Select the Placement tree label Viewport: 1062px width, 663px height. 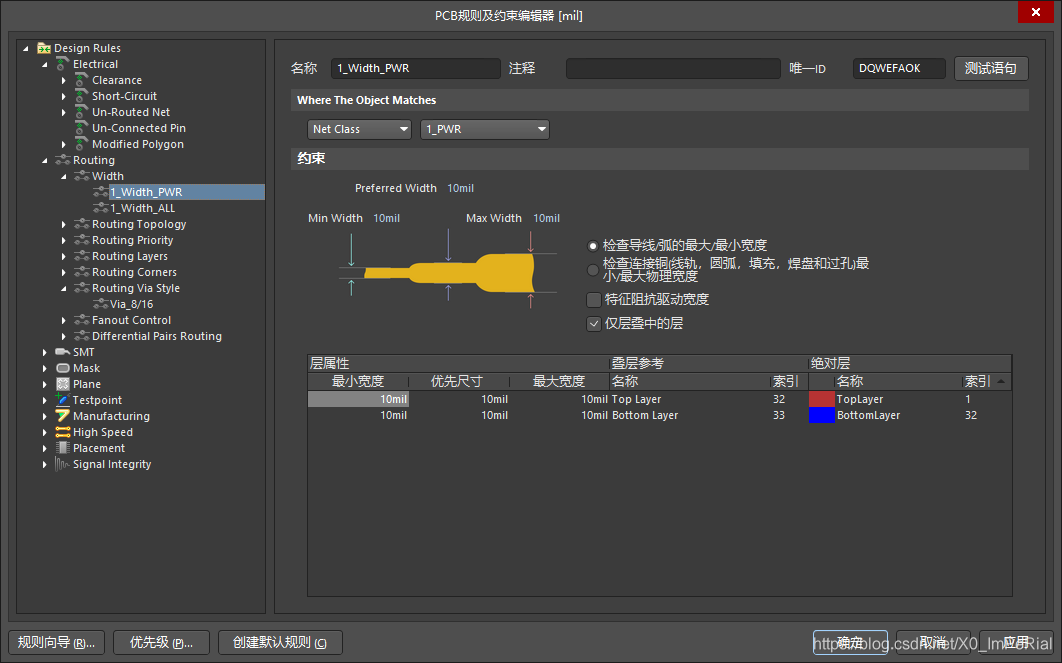tap(99, 448)
